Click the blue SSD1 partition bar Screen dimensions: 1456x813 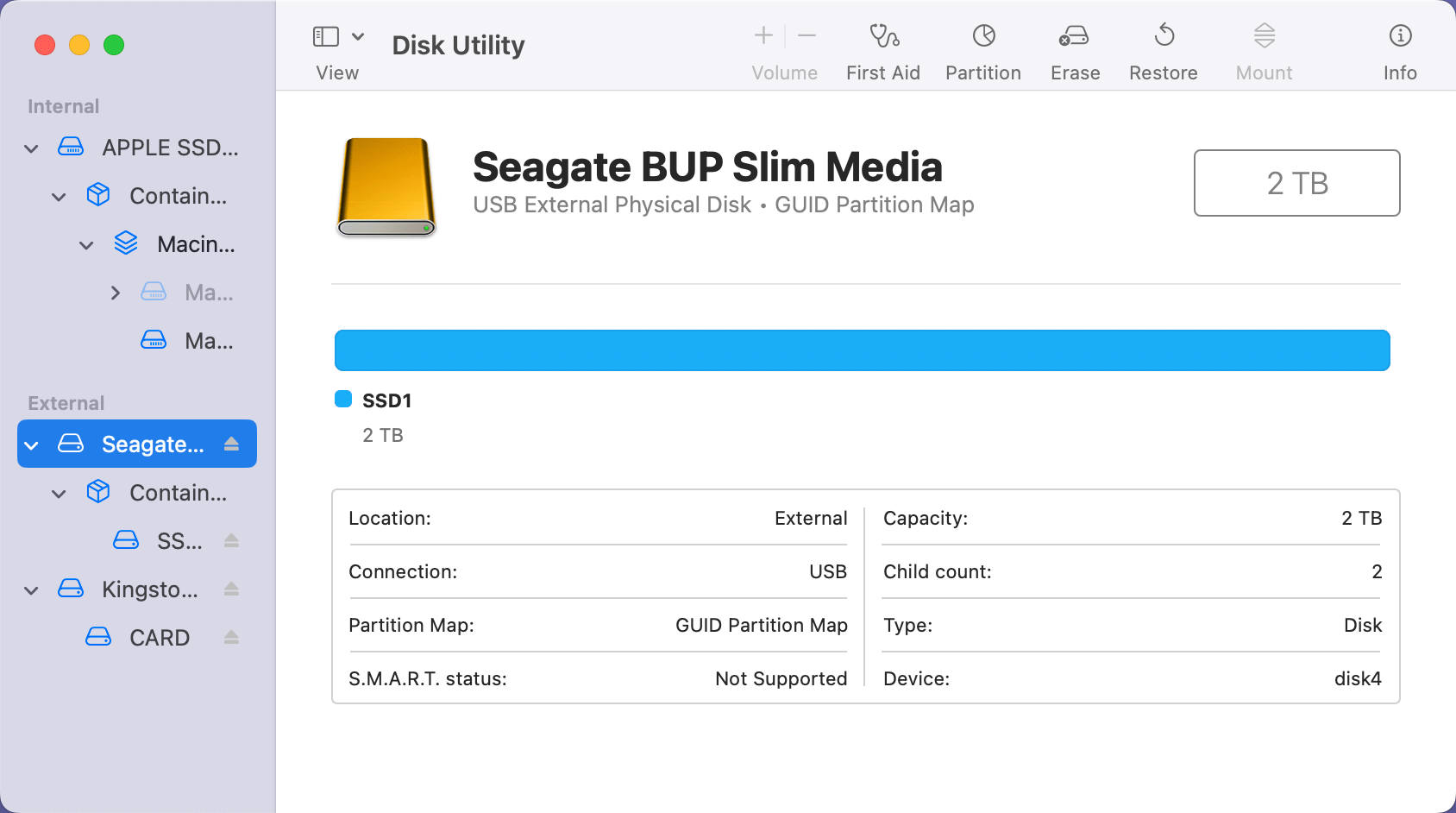tap(862, 350)
